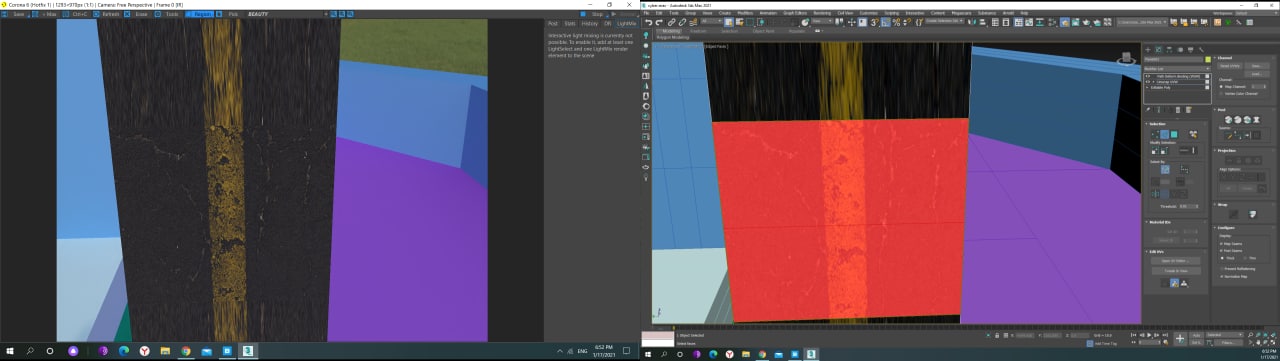1280x361 pixels.
Task: Toggle visibility eye of Unwrap UVW modifier
Action: point(1148,81)
